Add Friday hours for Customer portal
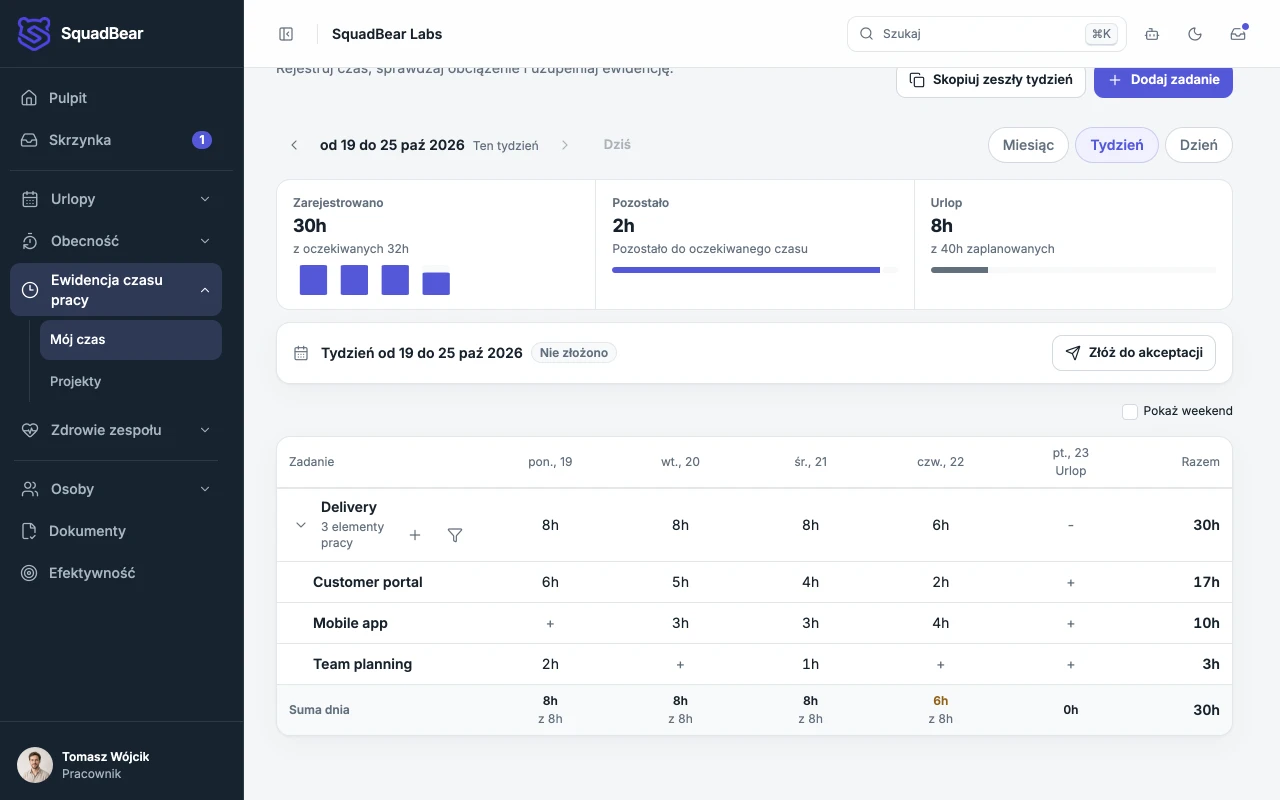 tap(1071, 582)
